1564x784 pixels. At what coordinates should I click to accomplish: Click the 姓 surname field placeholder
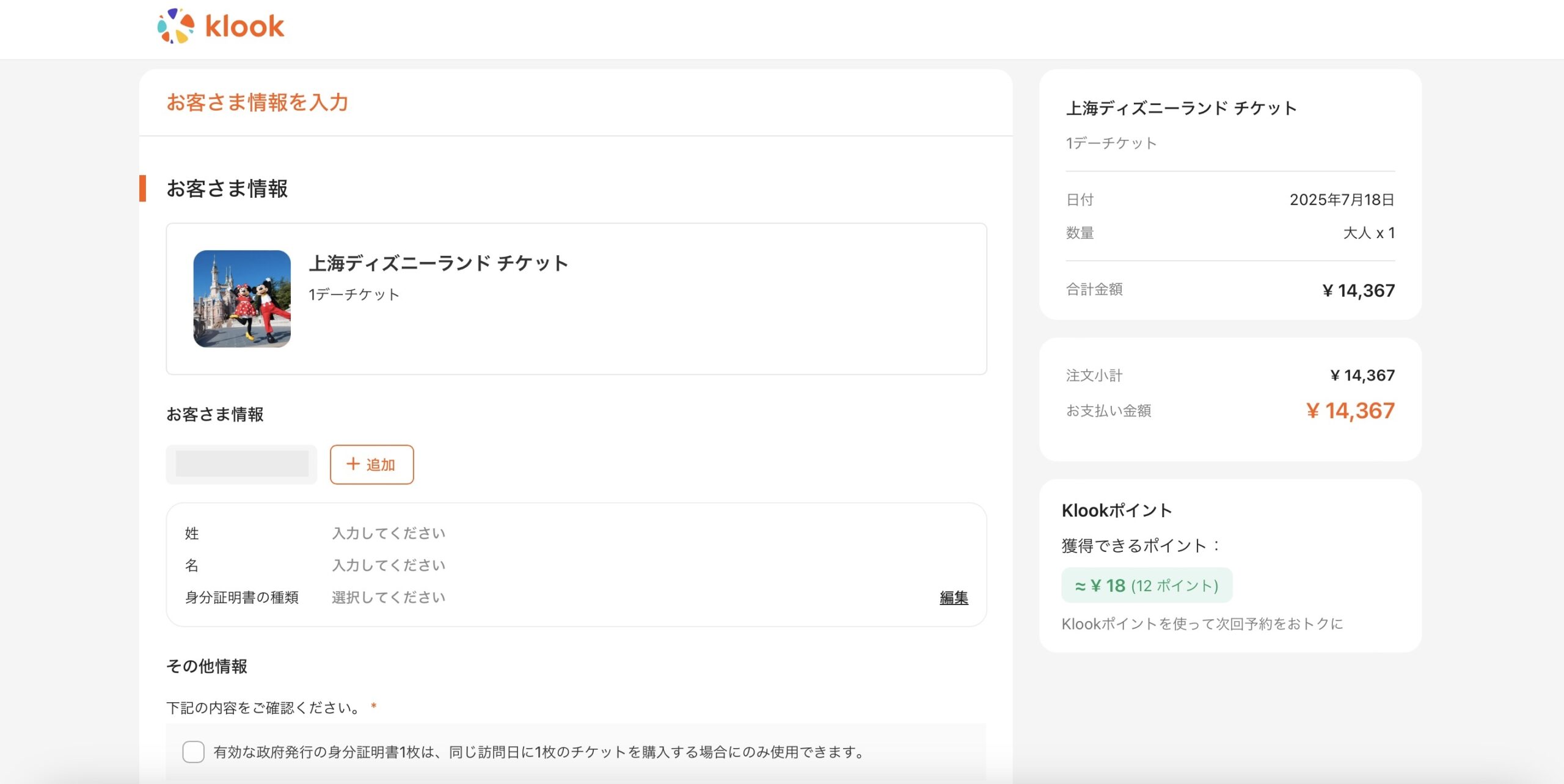click(389, 533)
